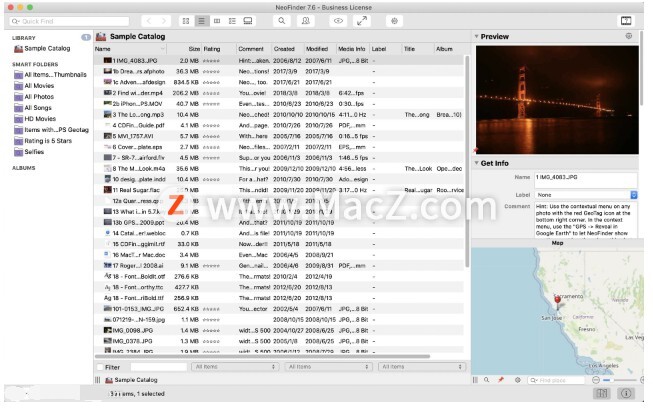Click the fullscreen arrows toolbar icon

[362, 21]
